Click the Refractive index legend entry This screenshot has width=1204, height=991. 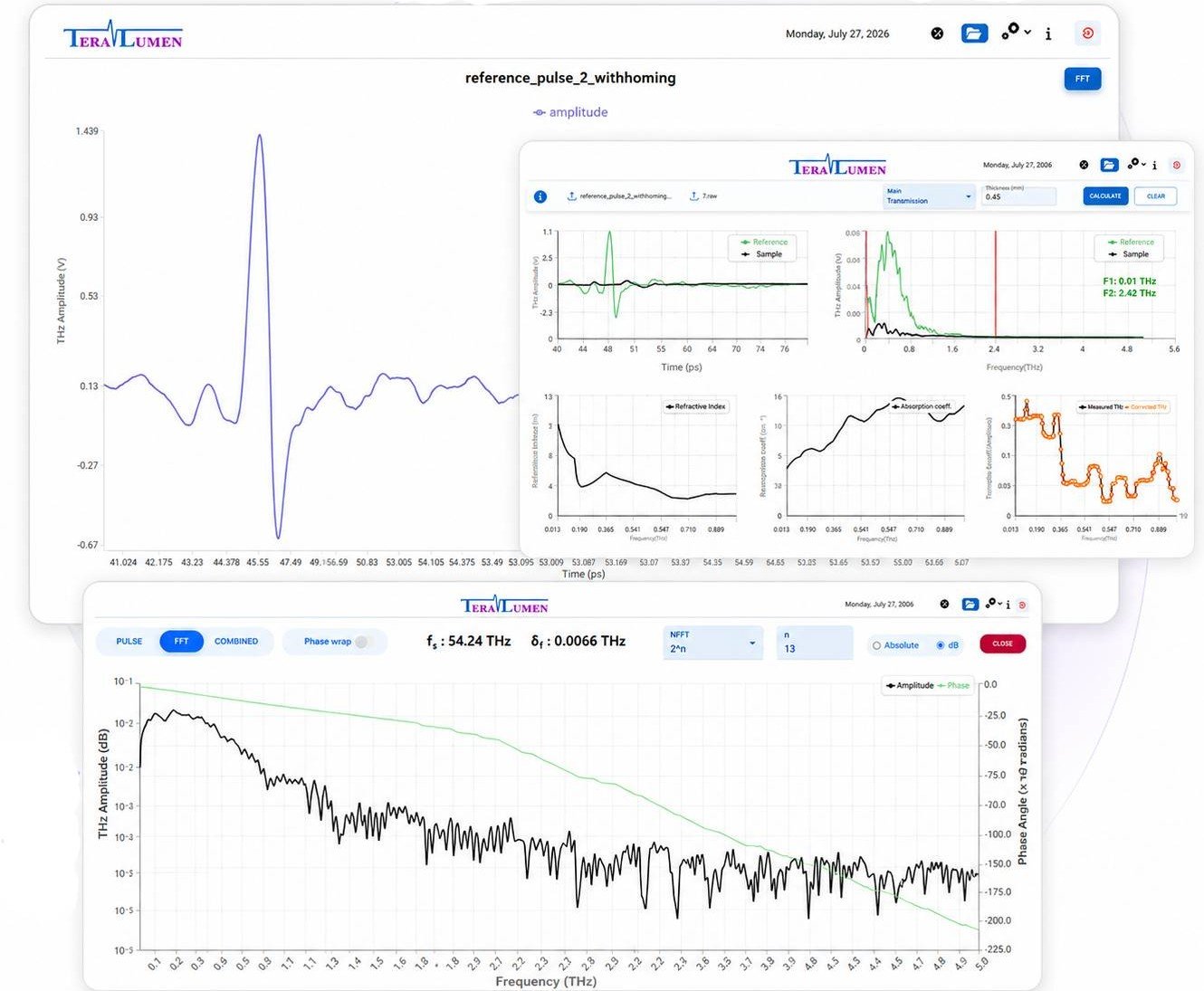[695, 406]
